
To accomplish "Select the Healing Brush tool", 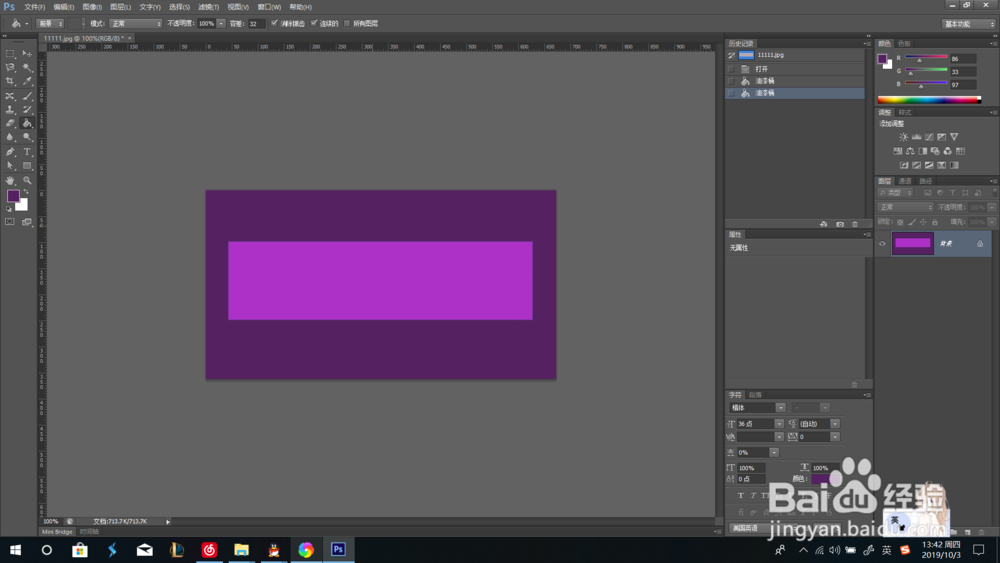I will coord(10,96).
